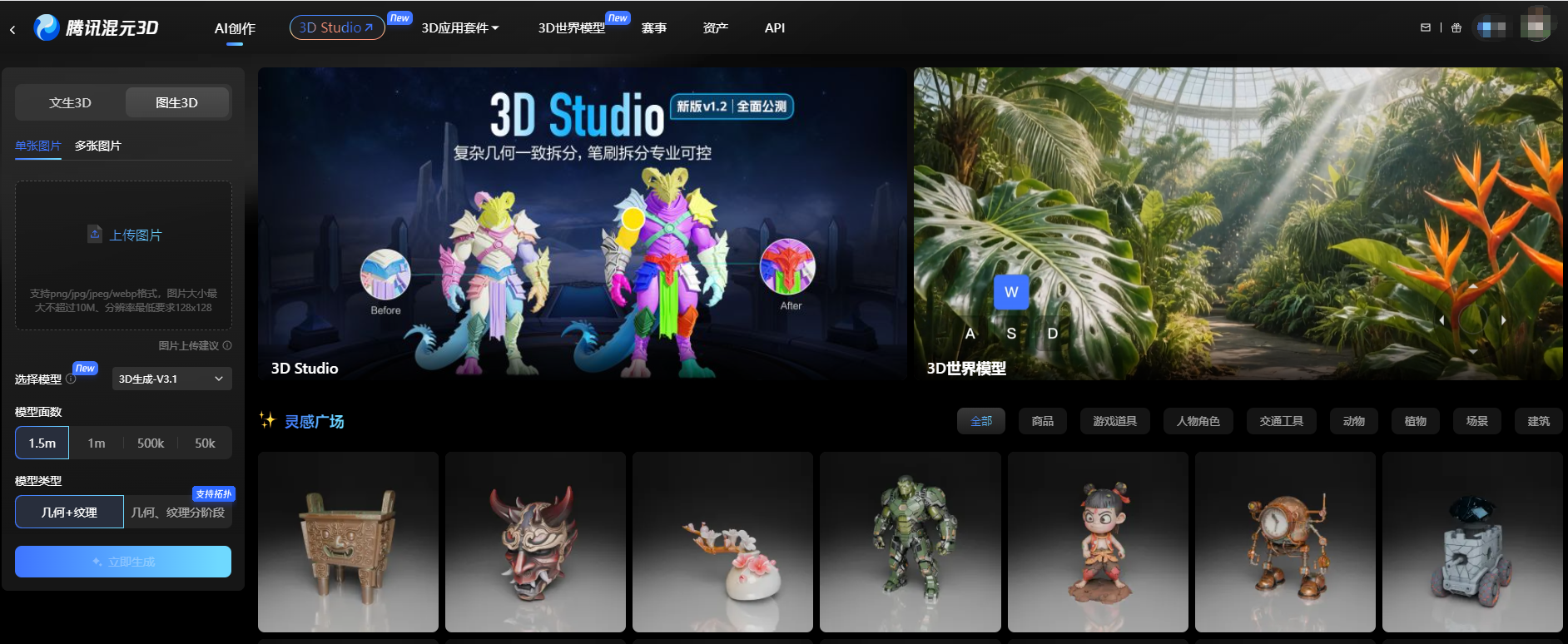
Task: Open the green armored robot model
Action: point(911,542)
